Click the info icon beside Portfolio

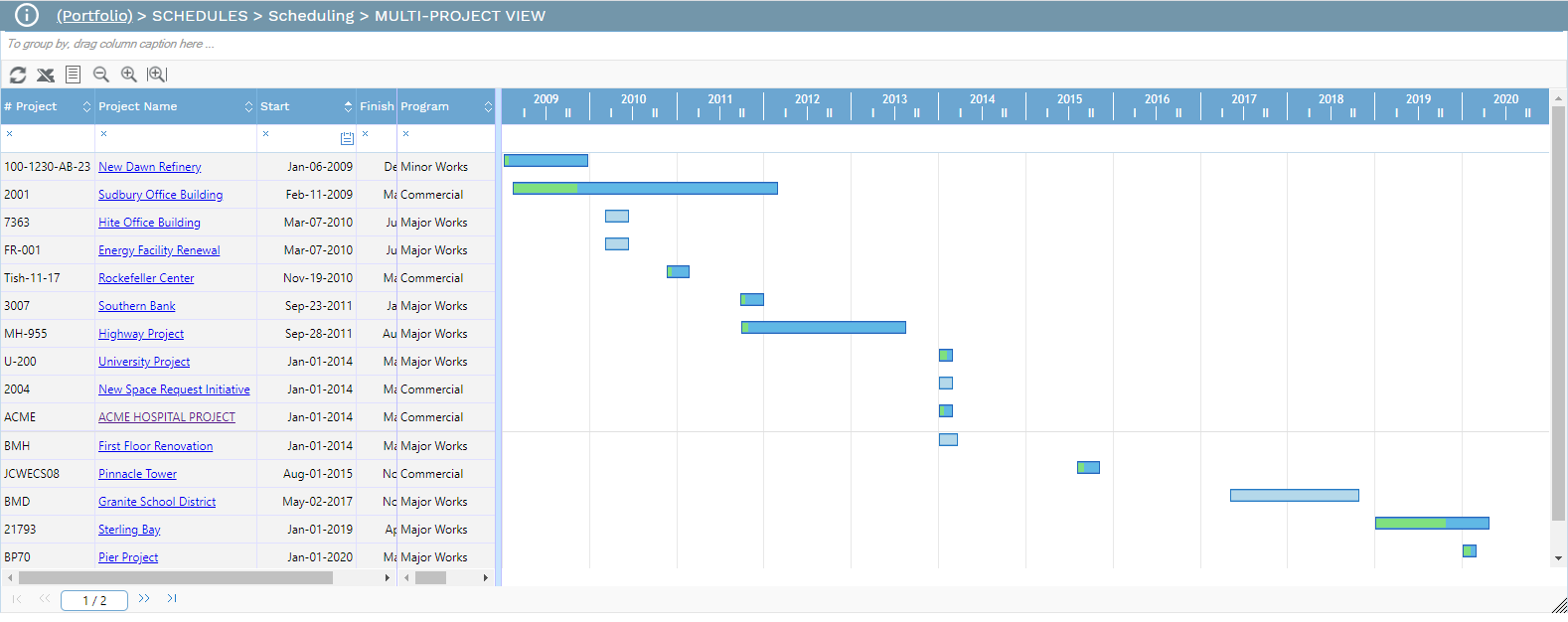pos(27,15)
